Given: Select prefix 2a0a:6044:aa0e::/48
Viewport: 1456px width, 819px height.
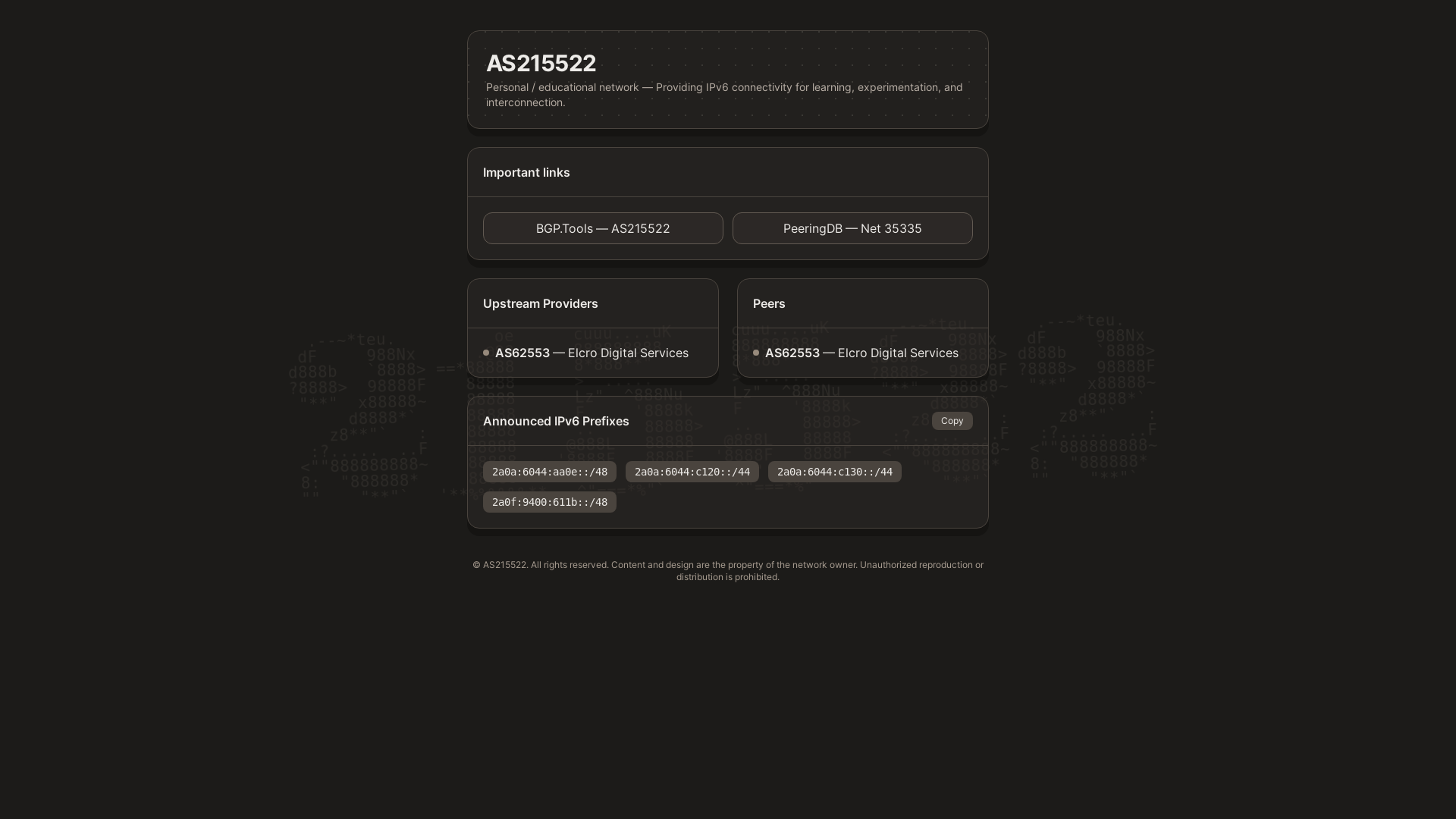Looking at the screenshot, I should (550, 472).
